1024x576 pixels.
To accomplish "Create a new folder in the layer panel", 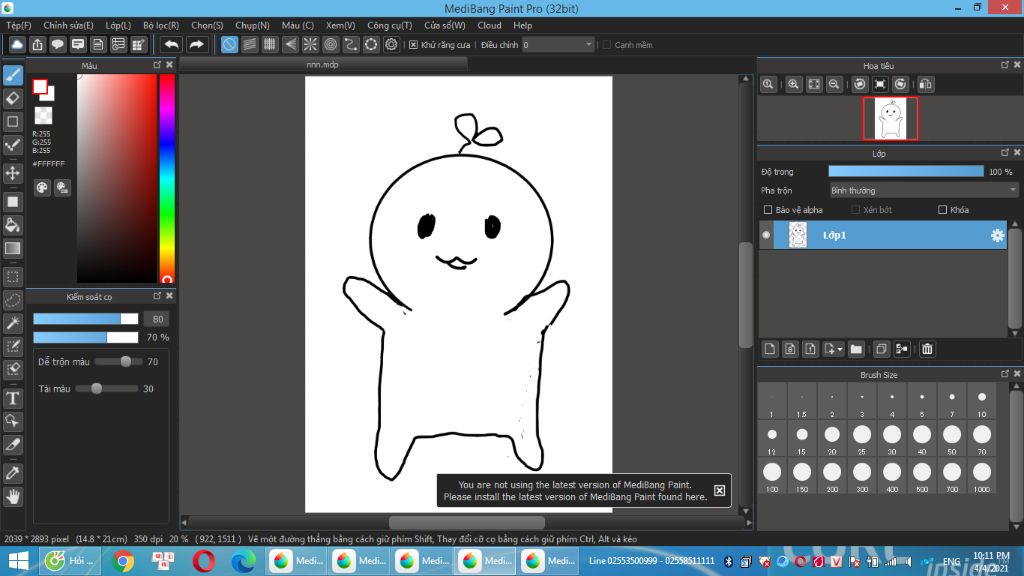I will click(x=856, y=349).
